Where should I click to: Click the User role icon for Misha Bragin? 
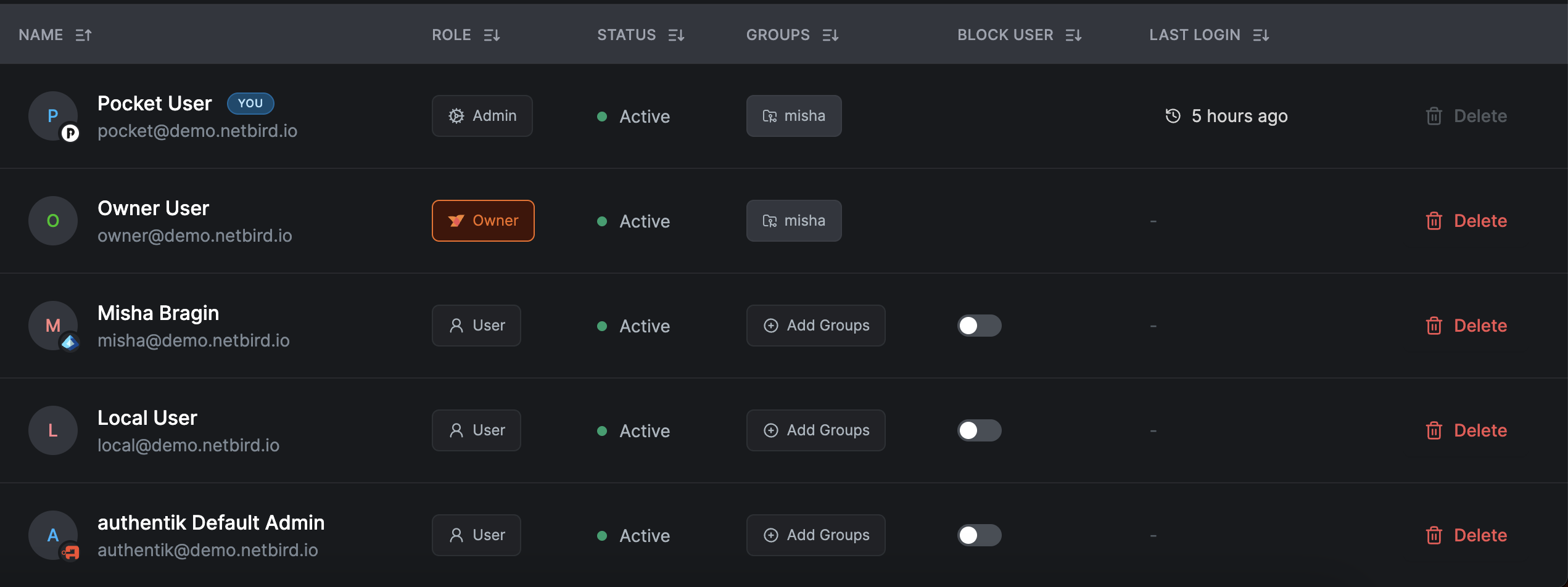tap(456, 325)
